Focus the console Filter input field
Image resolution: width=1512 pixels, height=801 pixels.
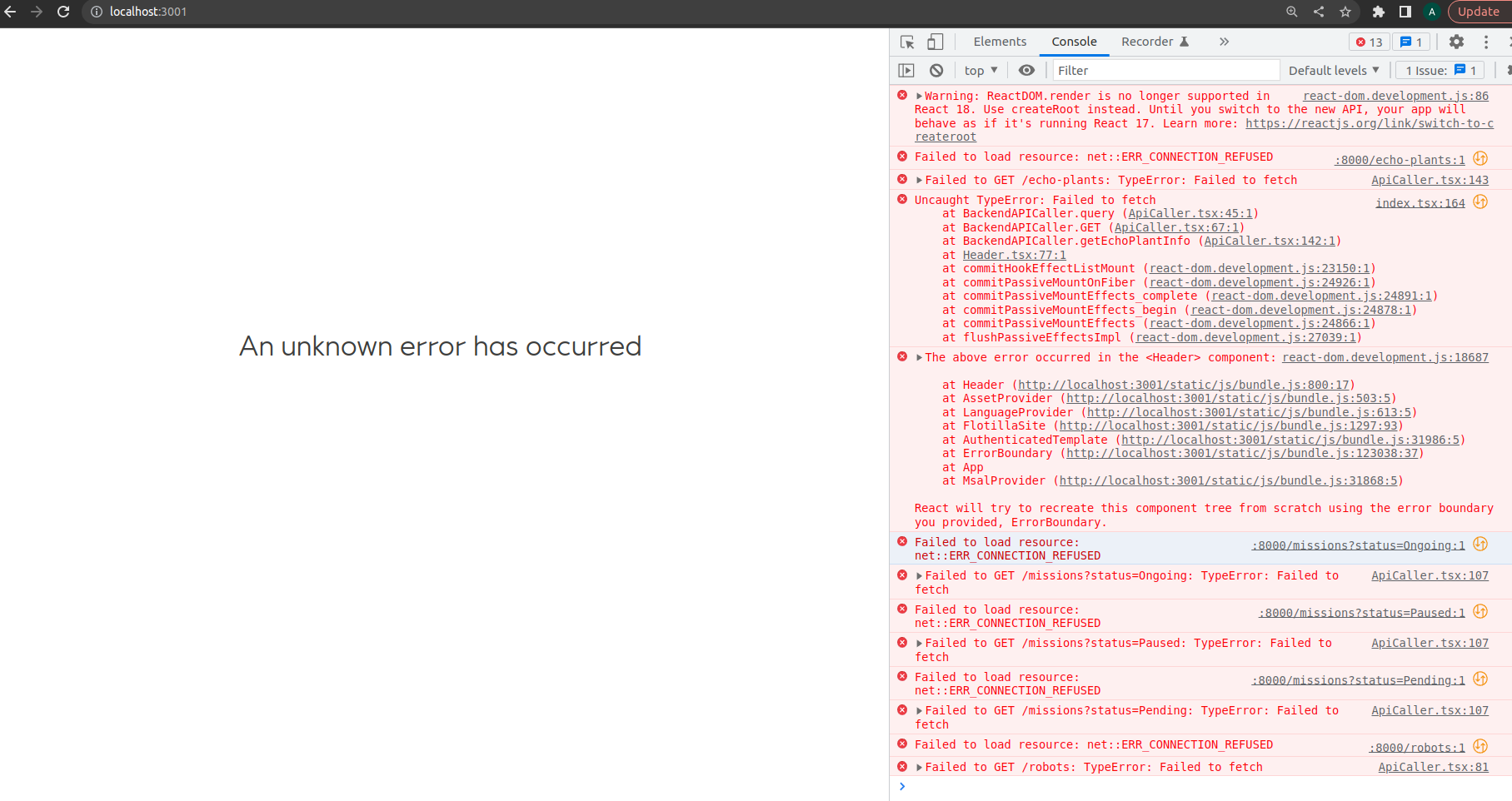point(1166,71)
